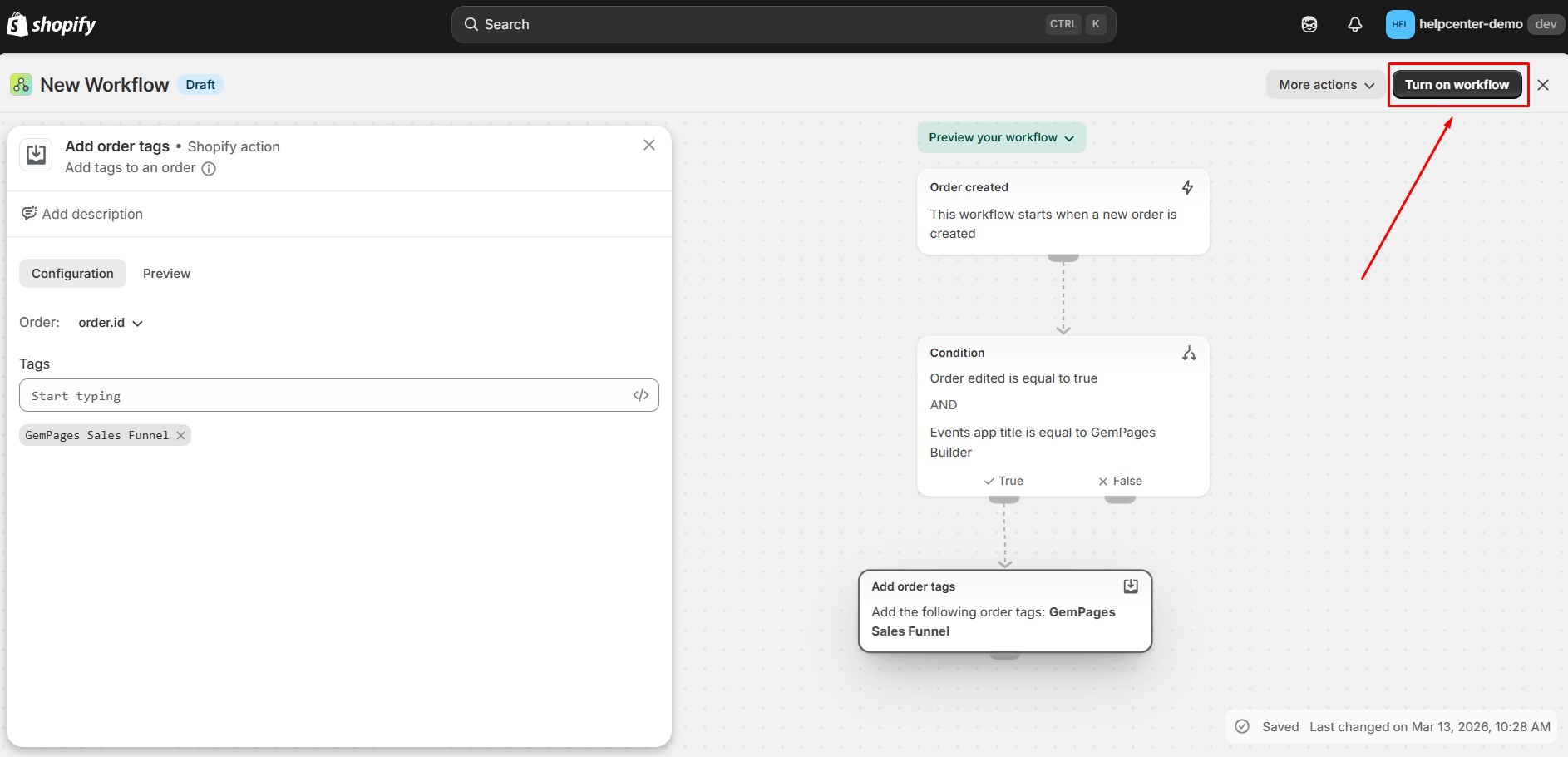The height and width of the screenshot is (757, 1568).
Task: Select the True branch of the condition
Action: point(1003,481)
